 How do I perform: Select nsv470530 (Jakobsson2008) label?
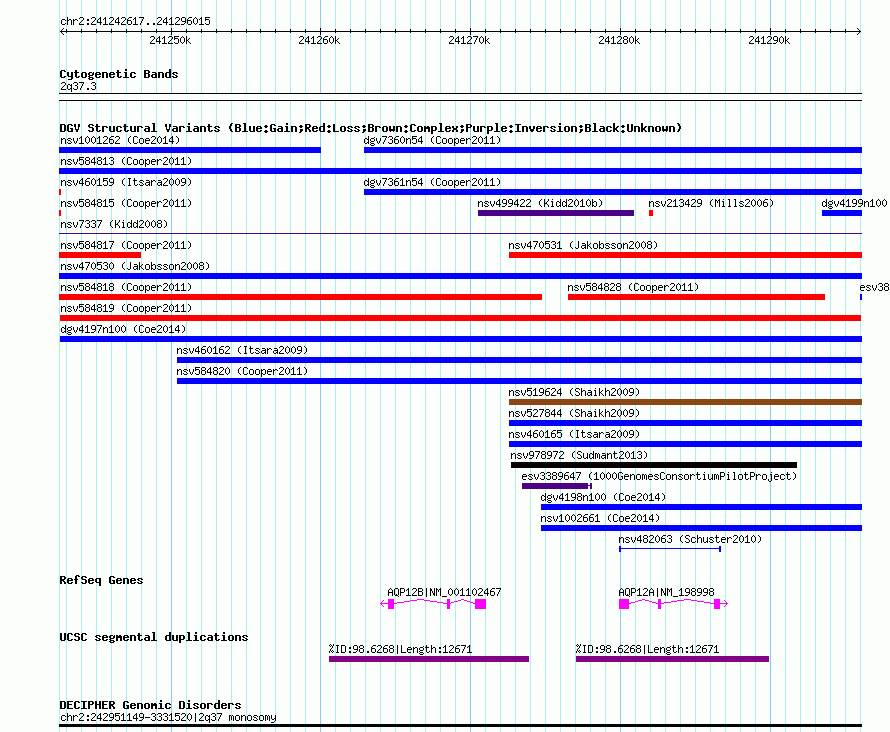click(x=135, y=266)
